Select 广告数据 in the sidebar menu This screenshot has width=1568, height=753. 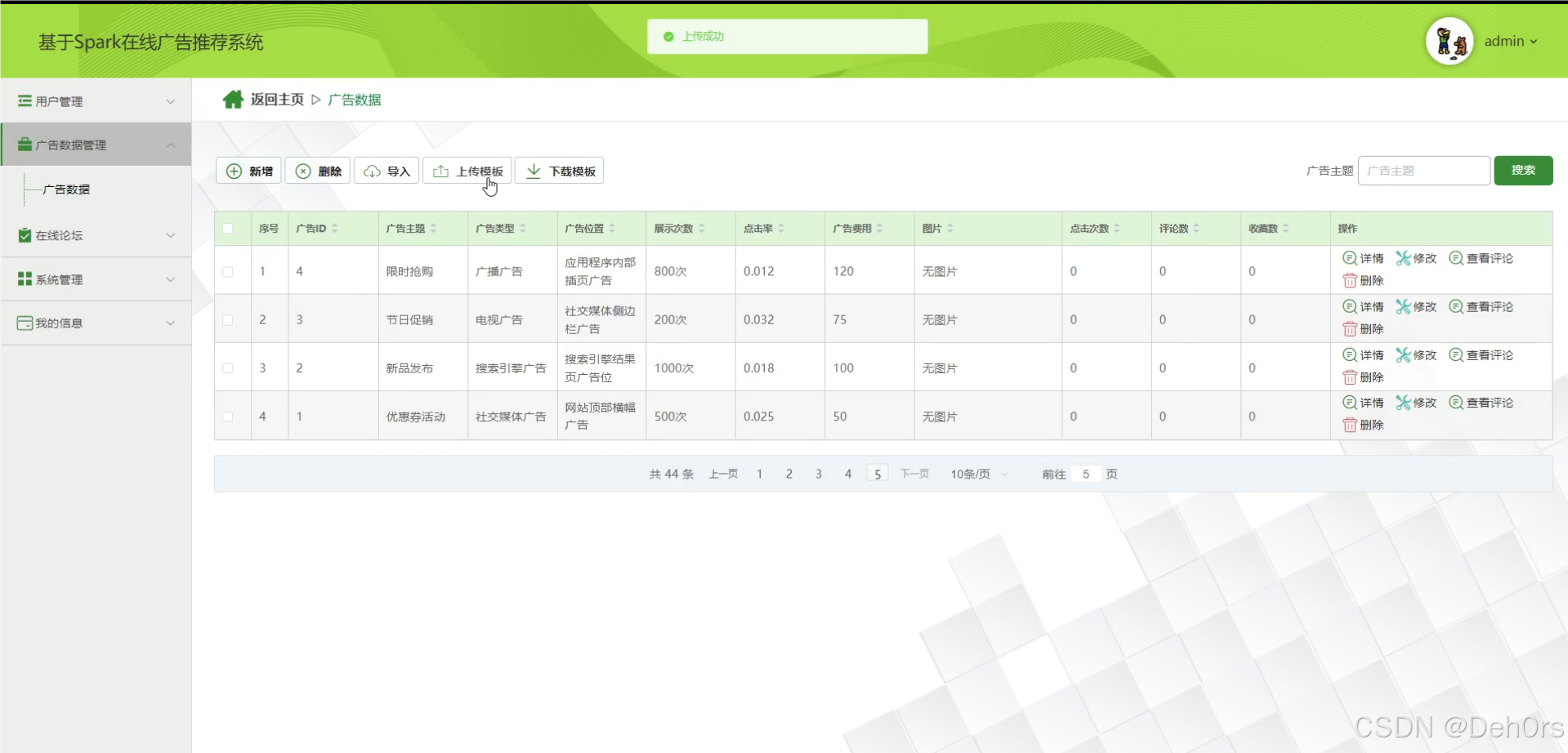[66, 189]
